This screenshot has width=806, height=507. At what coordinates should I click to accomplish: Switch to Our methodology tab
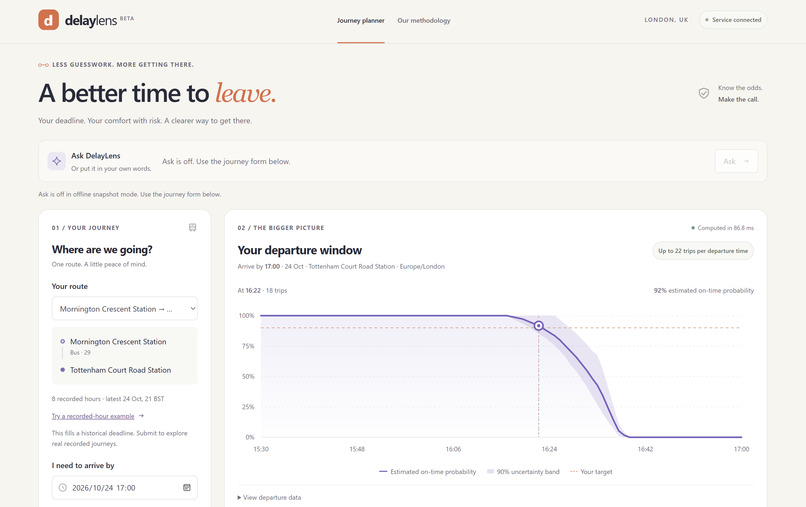pyautogui.click(x=424, y=21)
